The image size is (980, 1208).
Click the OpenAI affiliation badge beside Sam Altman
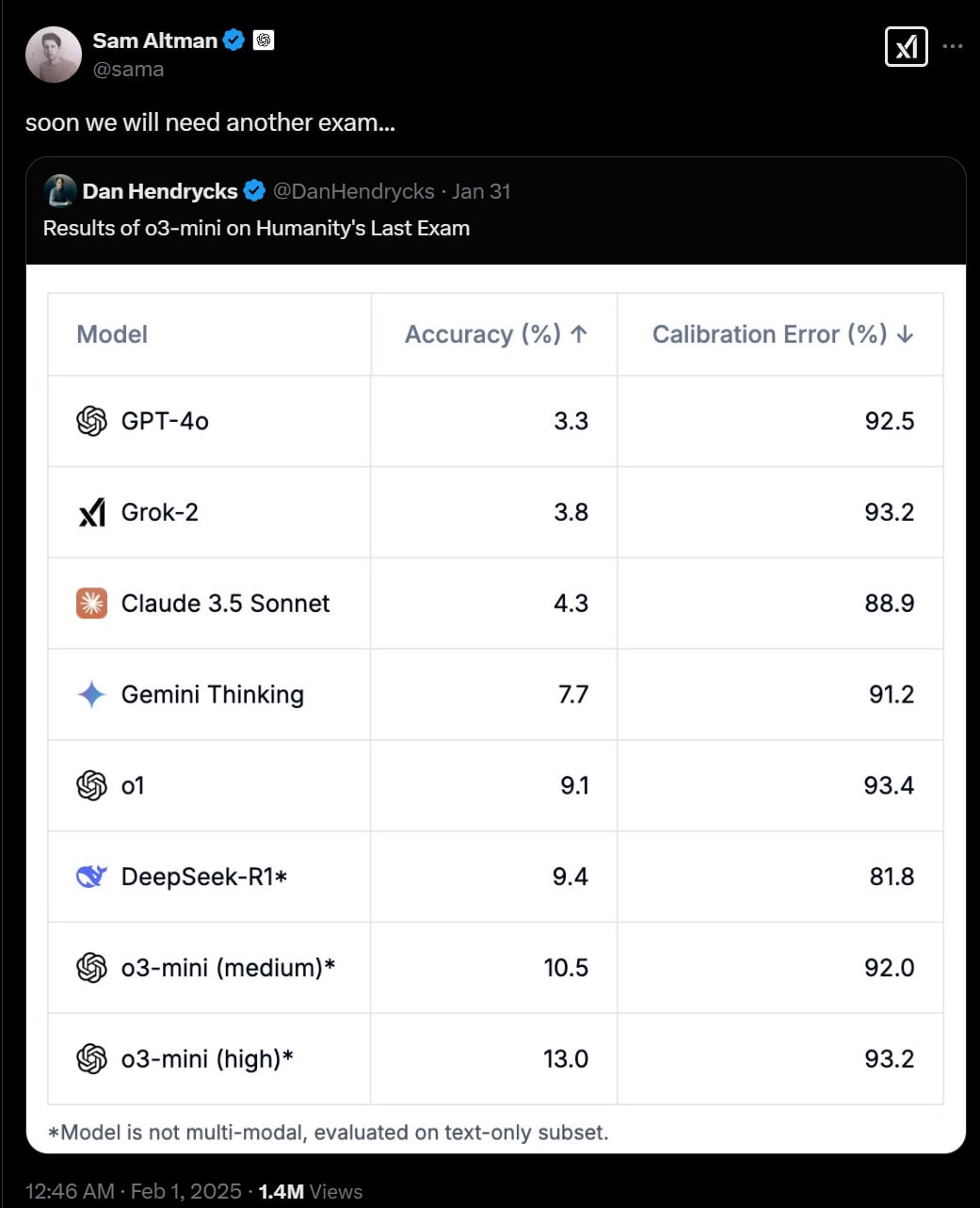point(264,40)
